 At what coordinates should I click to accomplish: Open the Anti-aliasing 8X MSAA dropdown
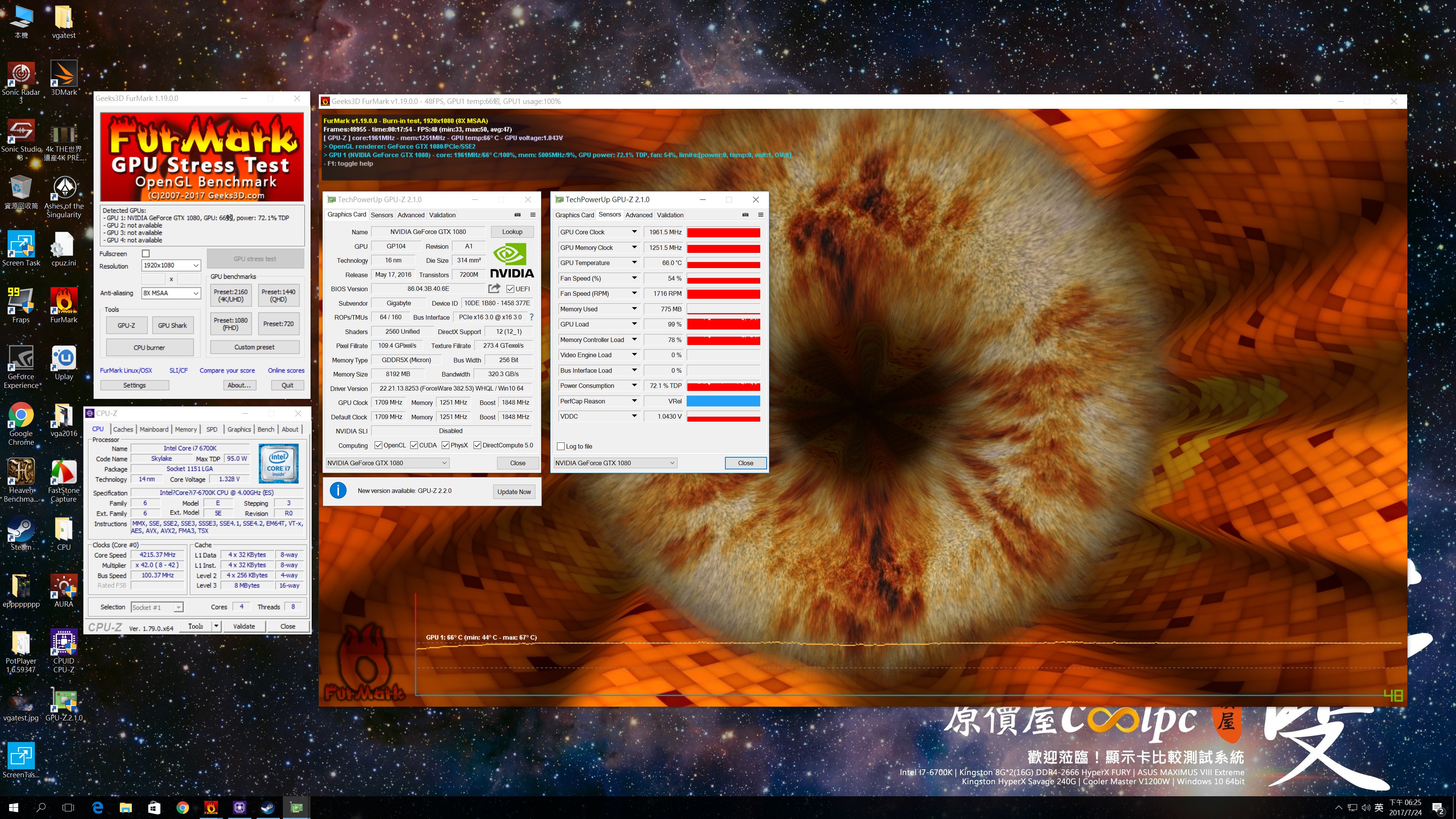coord(171,293)
